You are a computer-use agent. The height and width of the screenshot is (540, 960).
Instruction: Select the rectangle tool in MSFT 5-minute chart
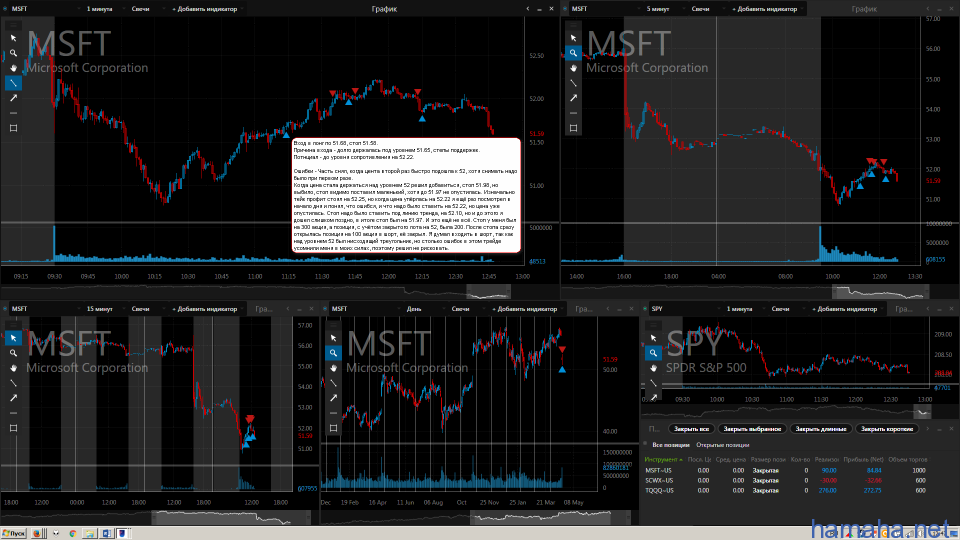[573, 128]
